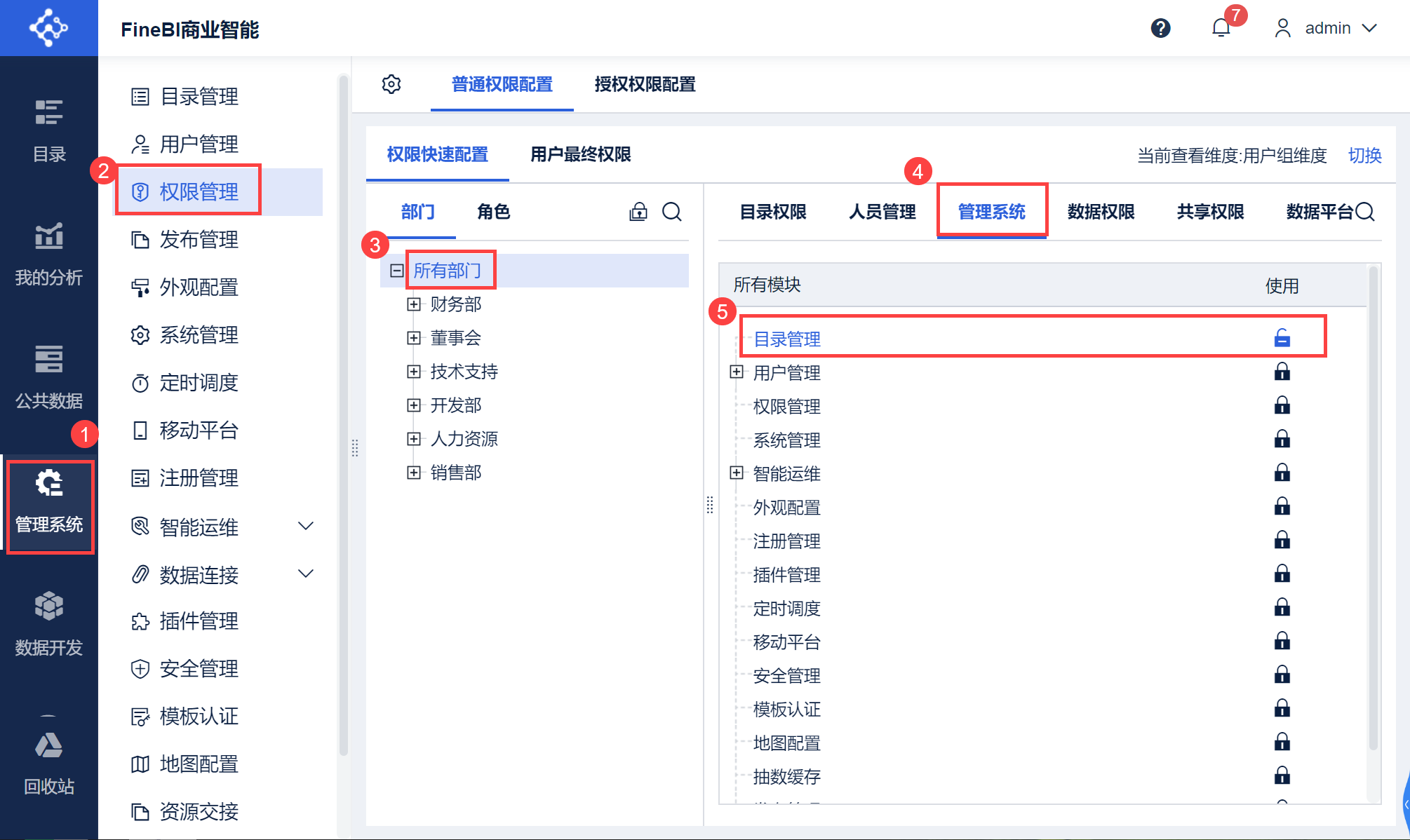The height and width of the screenshot is (840, 1410).
Task: Click the search icon after 数据平台 tab
Action: pyautogui.click(x=1365, y=212)
